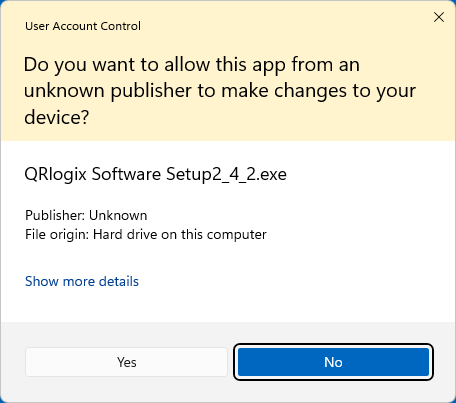Click the Publisher: Unknown line

coord(86,215)
